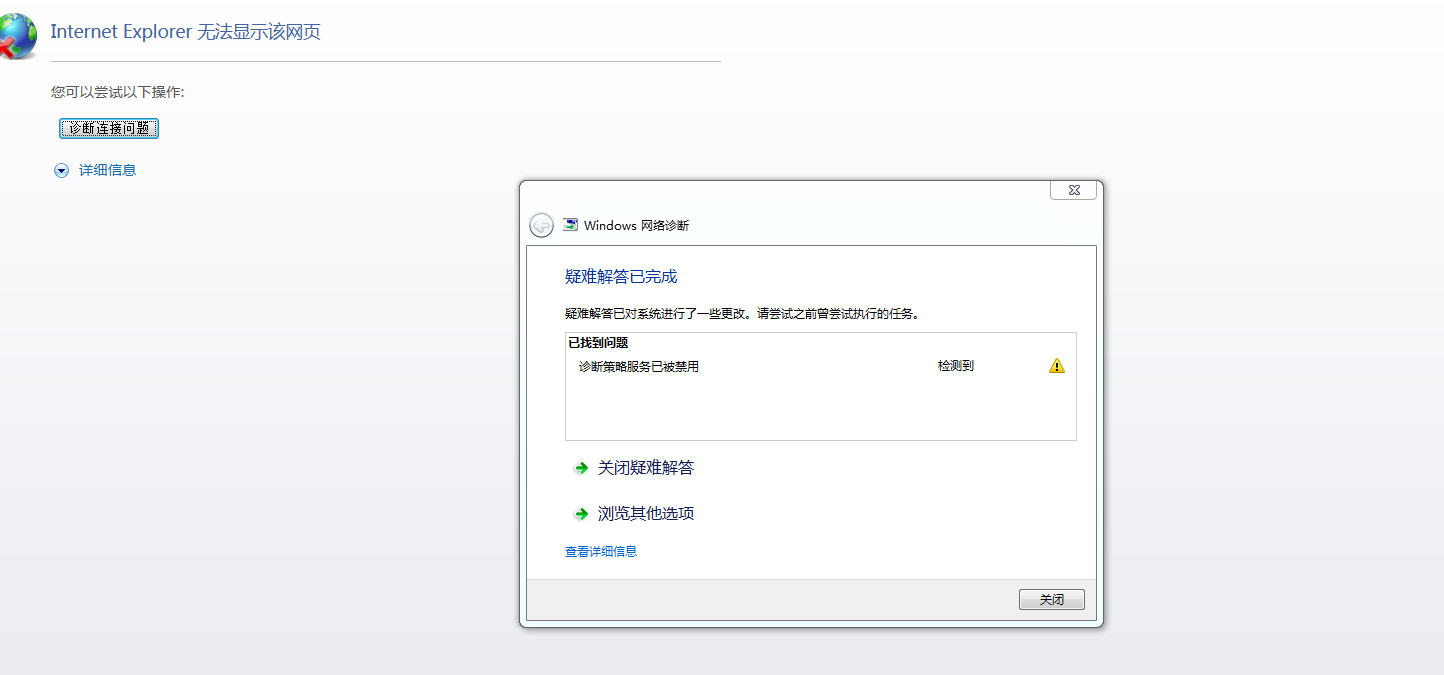This screenshot has height=675, width=1444.
Task: Click the Internet Explorer 无法显示该网页 heading
Action: 185,32
